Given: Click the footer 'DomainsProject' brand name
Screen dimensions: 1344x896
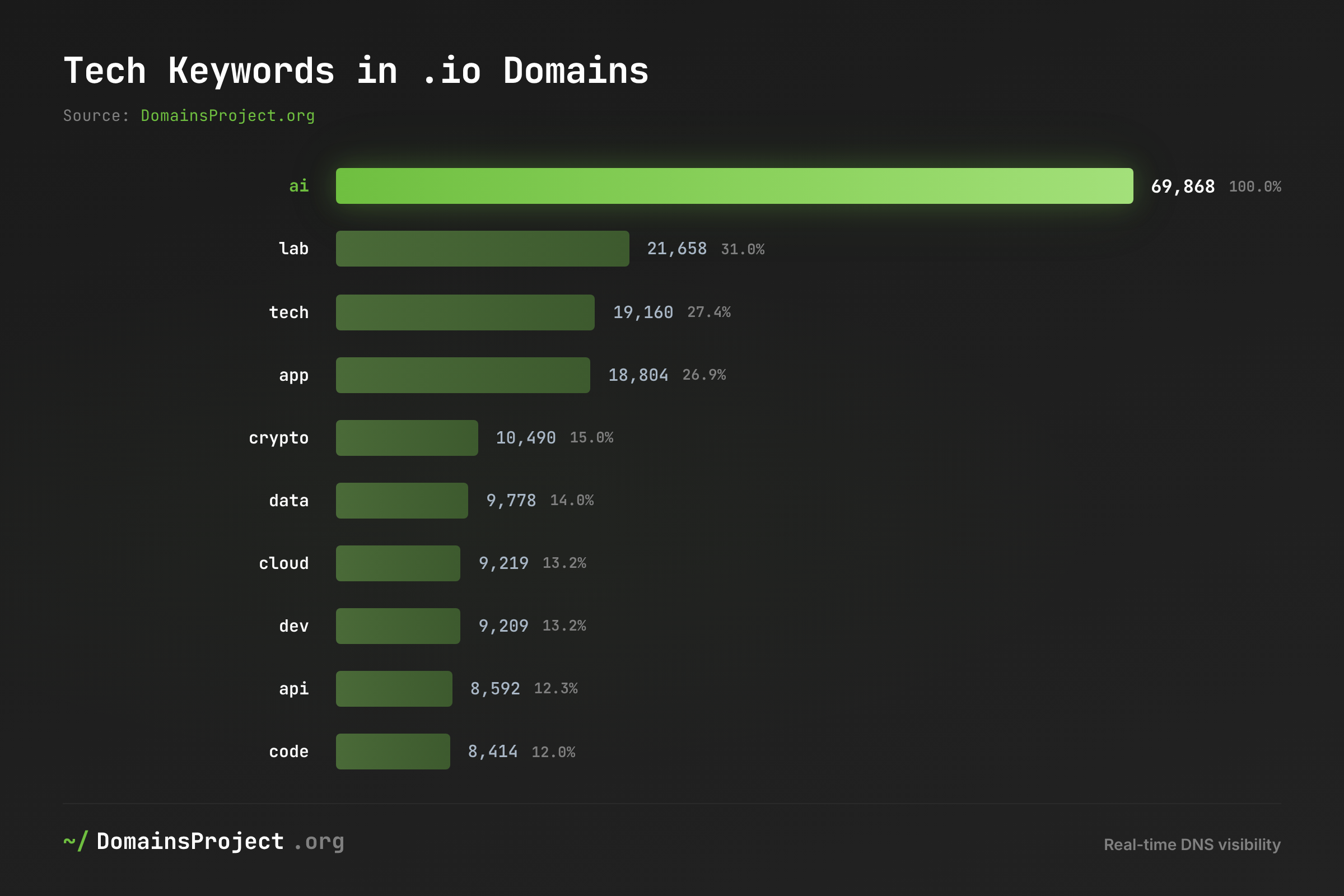Looking at the screenshot, I should pyautogui.click(x=190, y=842).
